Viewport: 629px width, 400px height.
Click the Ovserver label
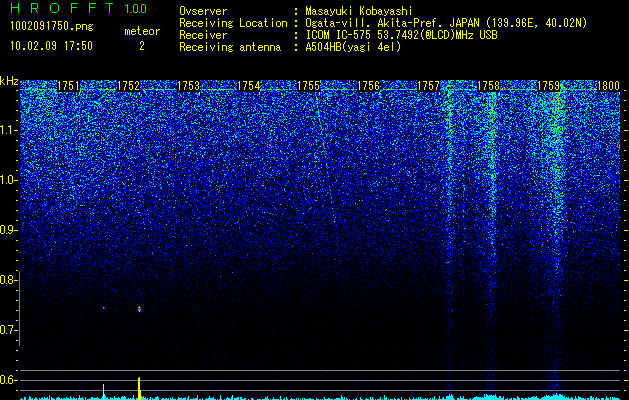(x=203, y=11)
